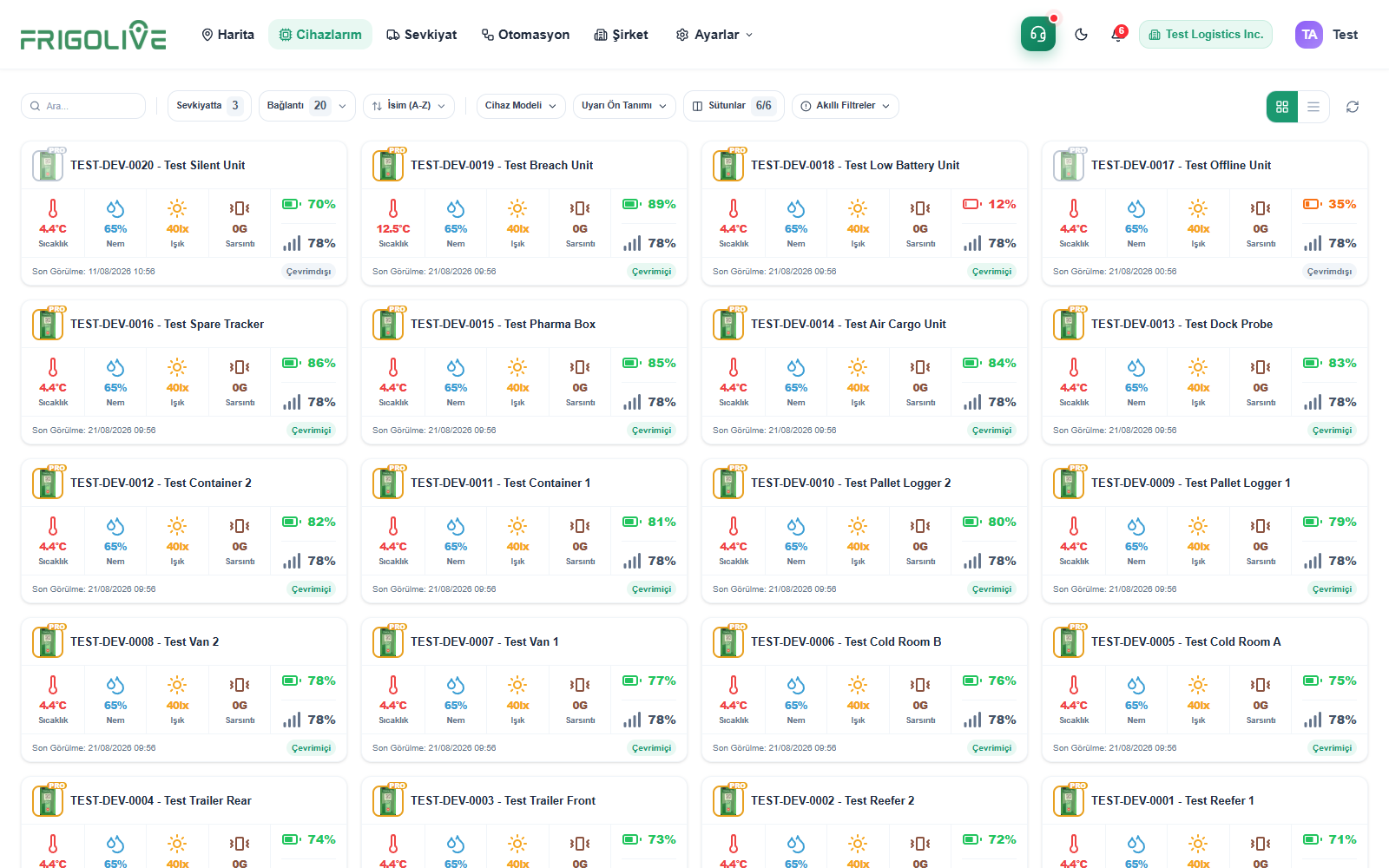Open the Otomasyon tab
The height and width of the screenshot is (868, 1389).
[x=525, y=35]
